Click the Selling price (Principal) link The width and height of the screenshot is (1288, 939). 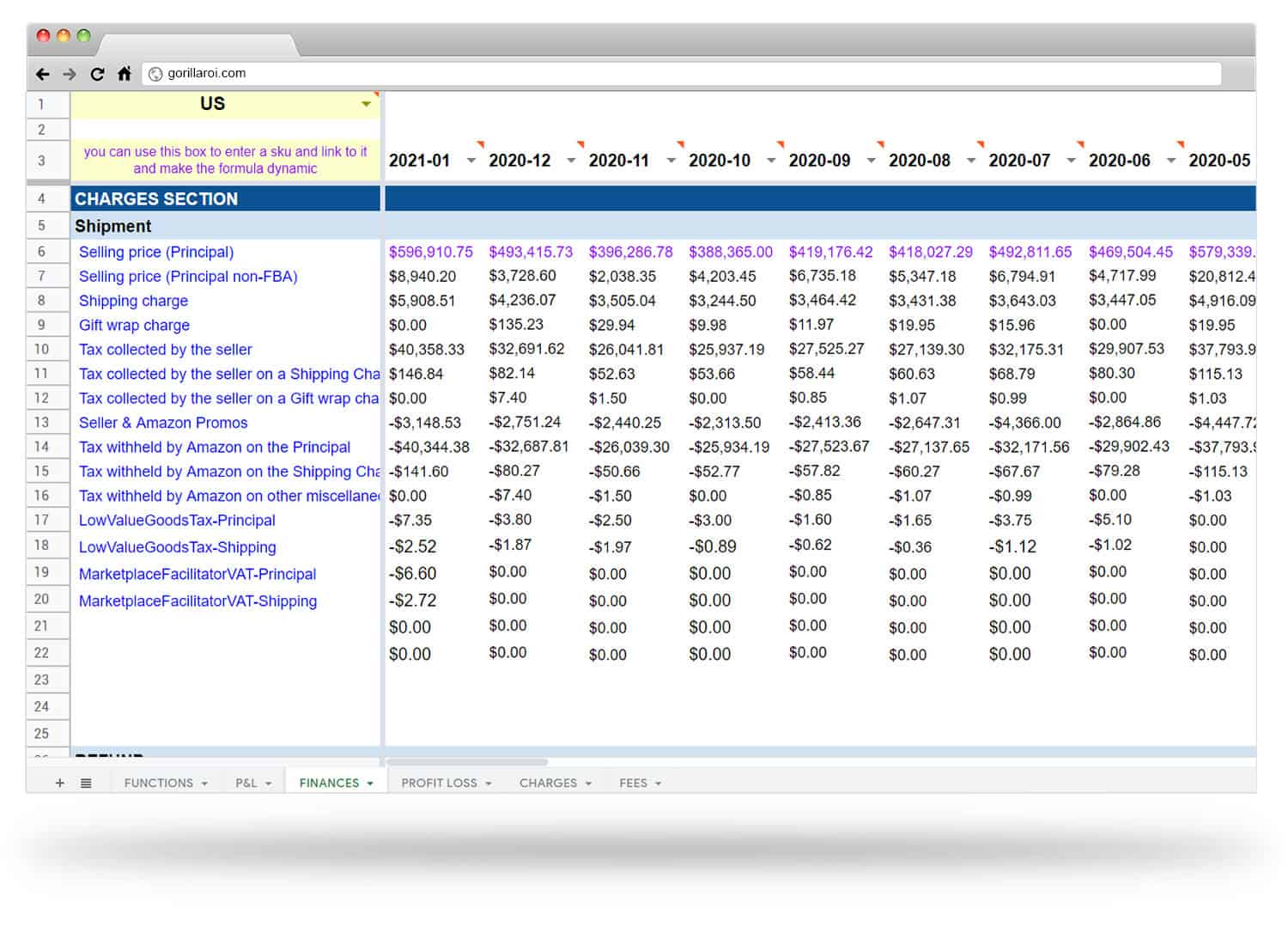coord(155,252)
